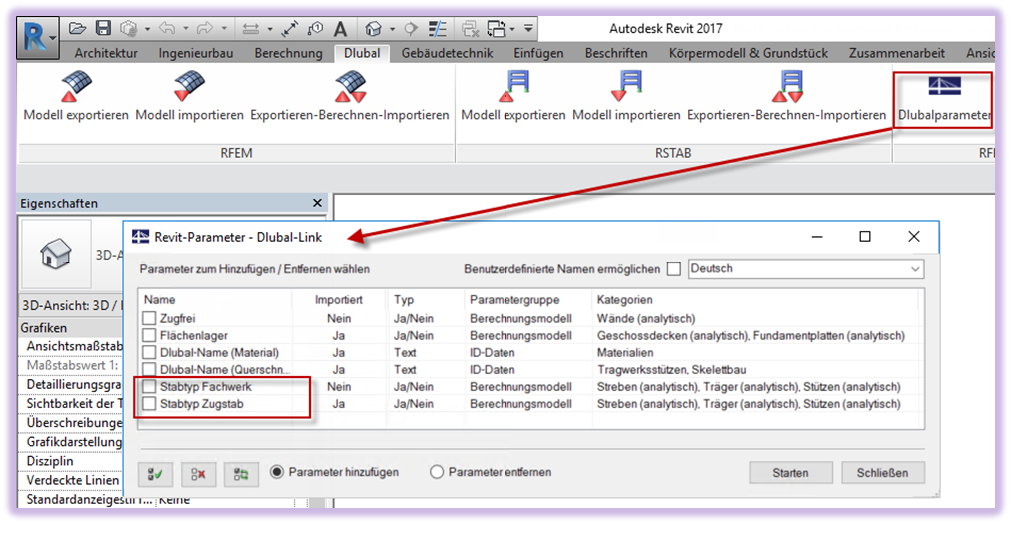
Task: Open the Synchronize dropdown arrow
Action: (147, 29)
